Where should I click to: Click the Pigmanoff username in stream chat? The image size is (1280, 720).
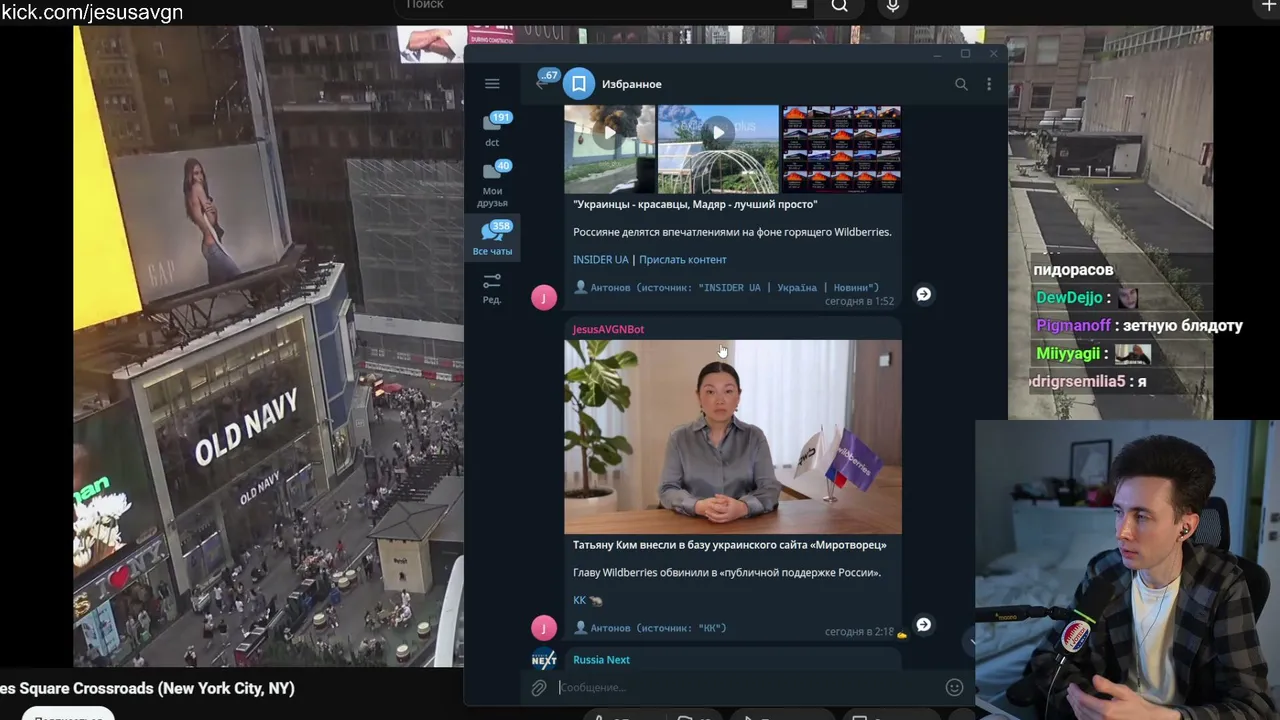(1074, 326)
